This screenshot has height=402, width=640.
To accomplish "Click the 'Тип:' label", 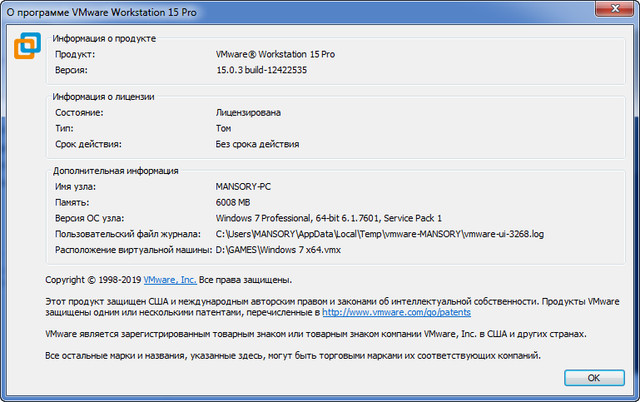I will pos(64,129).
